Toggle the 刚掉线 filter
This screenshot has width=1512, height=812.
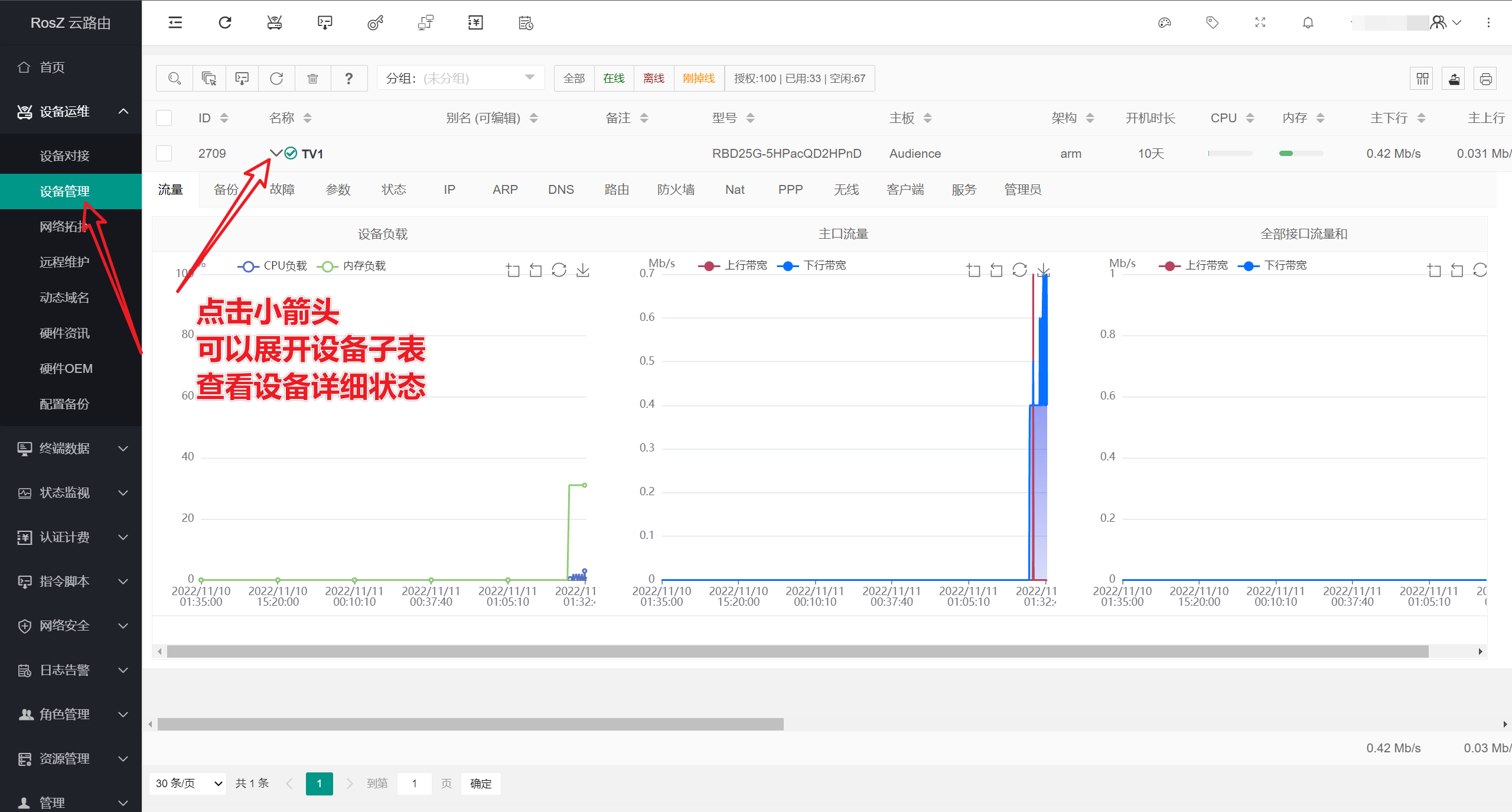click(699, 78)
